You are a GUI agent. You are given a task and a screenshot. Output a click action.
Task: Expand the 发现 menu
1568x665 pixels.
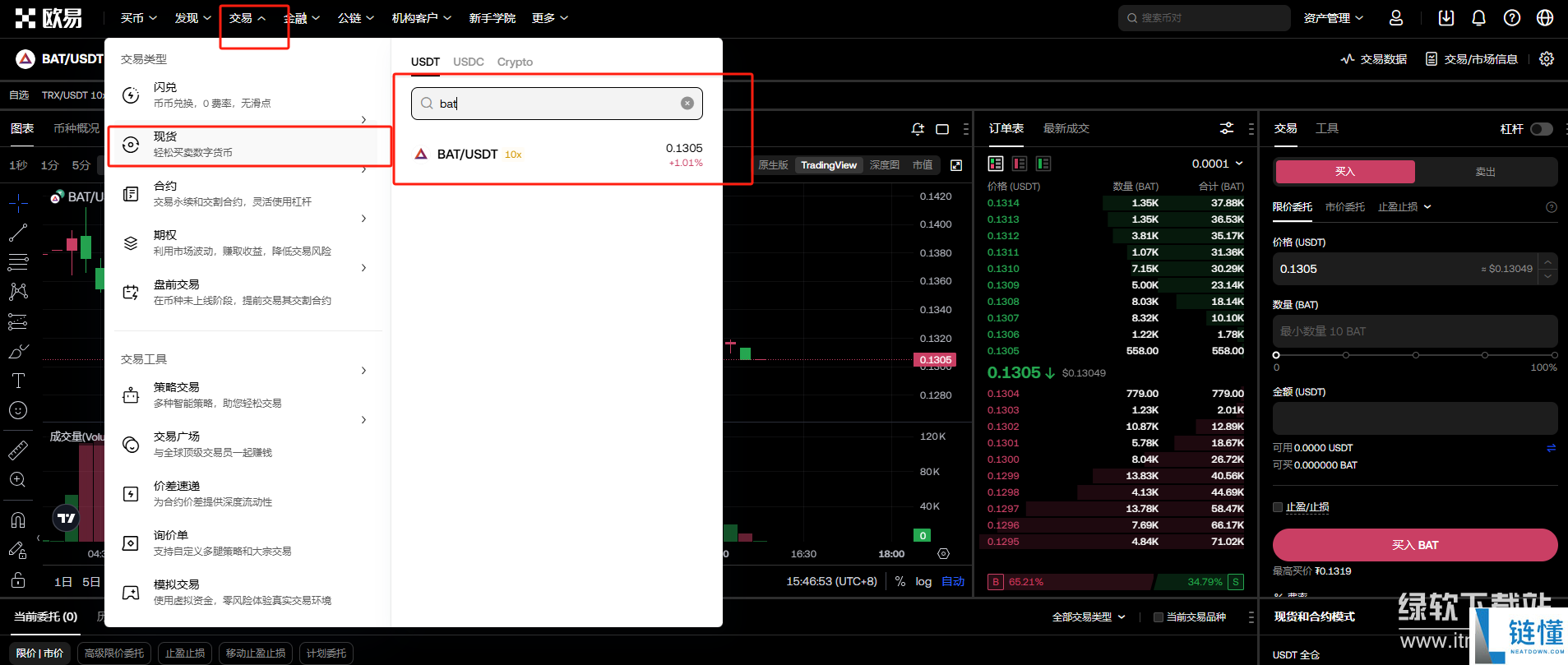[x=192, y=18]
